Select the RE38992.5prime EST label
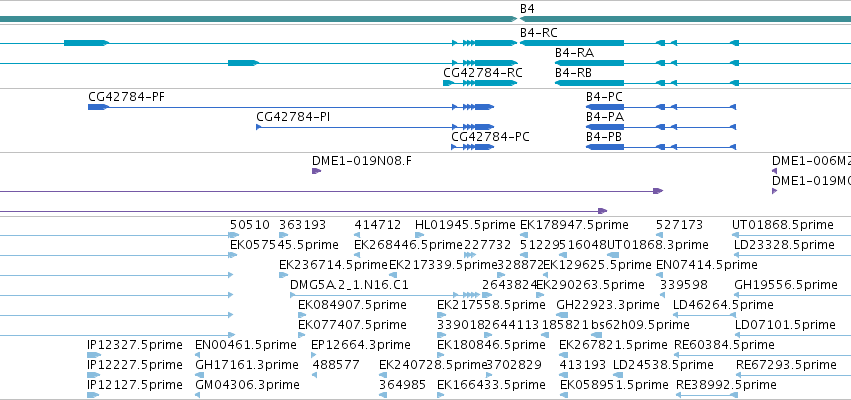Viewport: 851px width, 400px height. pyautogui.click(x=726, y=385)
